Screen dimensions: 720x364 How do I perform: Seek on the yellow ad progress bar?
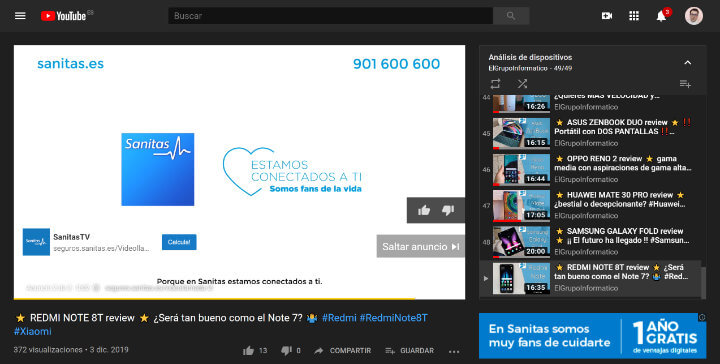[x=239, y=298]
